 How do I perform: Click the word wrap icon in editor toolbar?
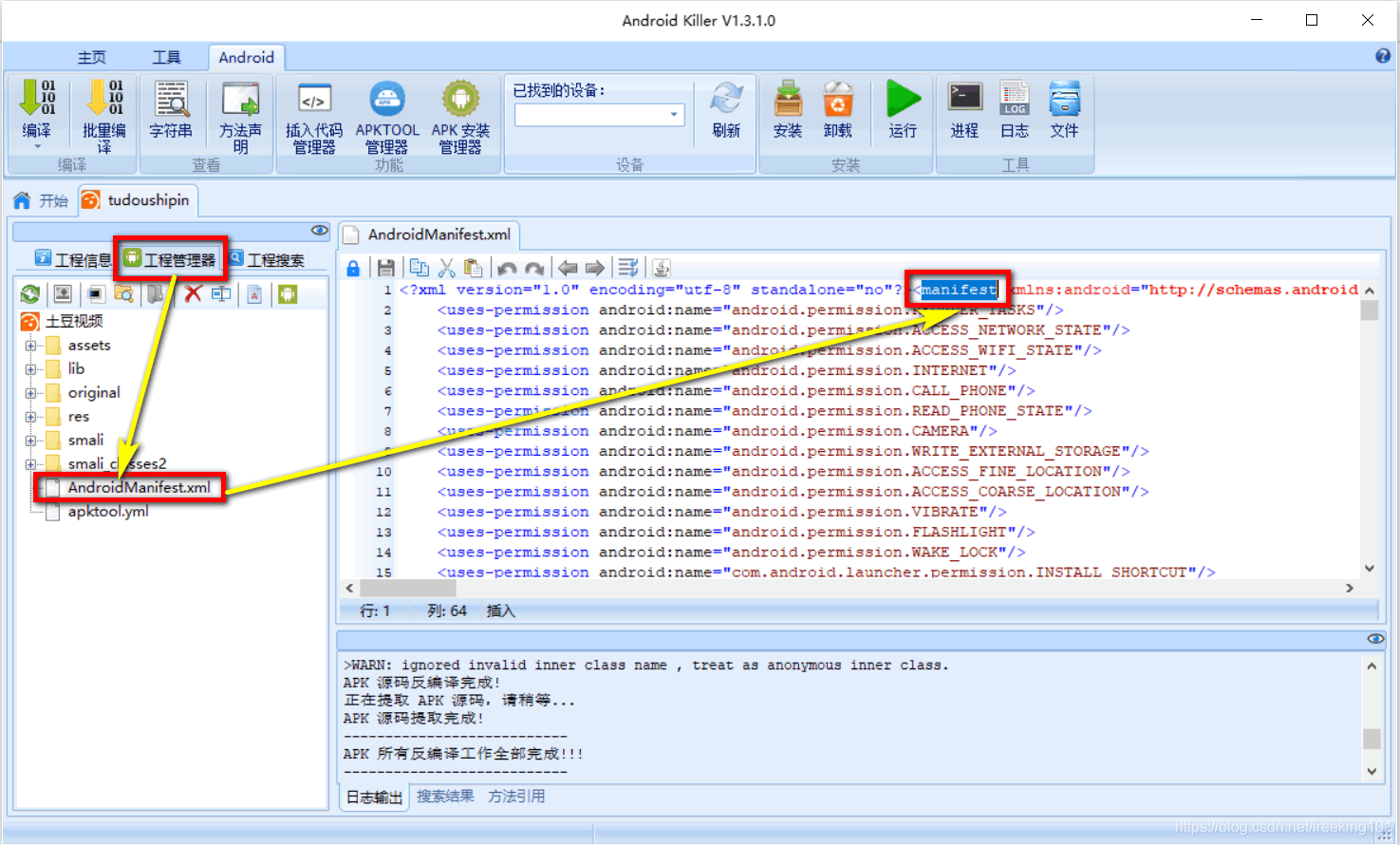pos(628,269)
